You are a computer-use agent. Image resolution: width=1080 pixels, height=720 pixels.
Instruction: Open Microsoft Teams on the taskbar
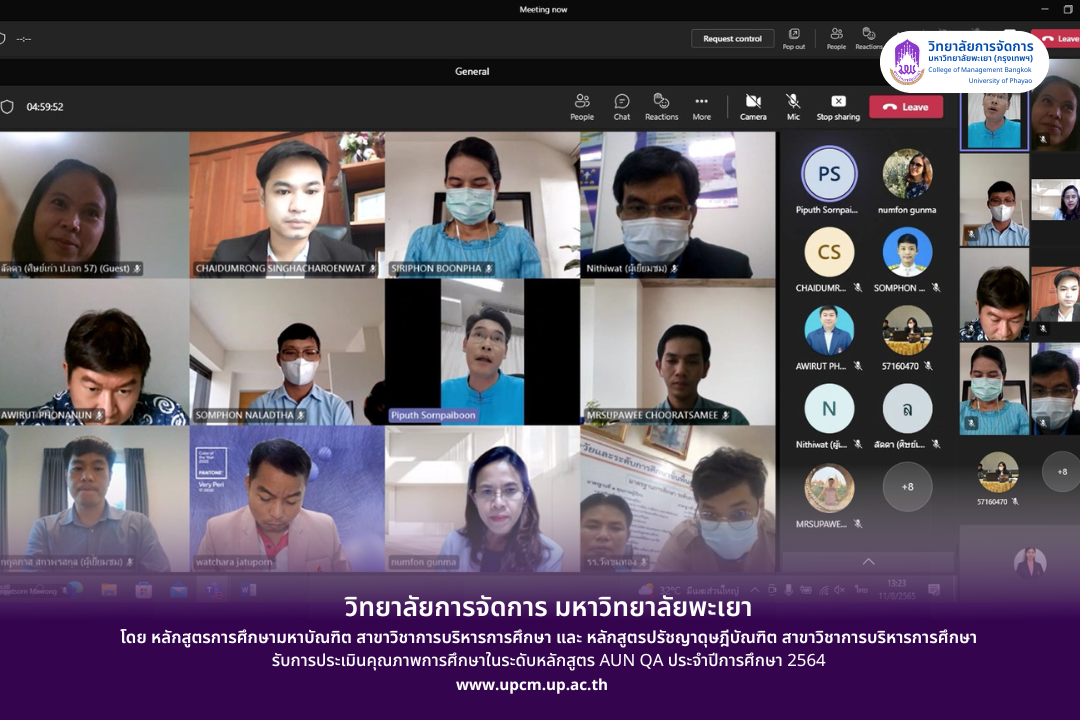[214, 590]
